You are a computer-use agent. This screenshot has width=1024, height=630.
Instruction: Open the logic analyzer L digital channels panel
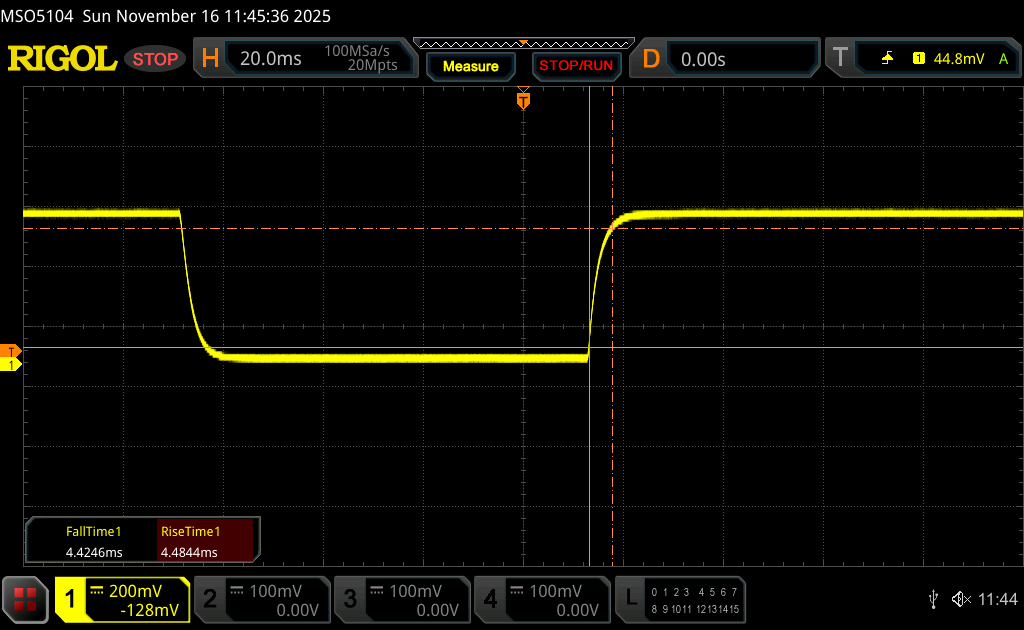682,599
